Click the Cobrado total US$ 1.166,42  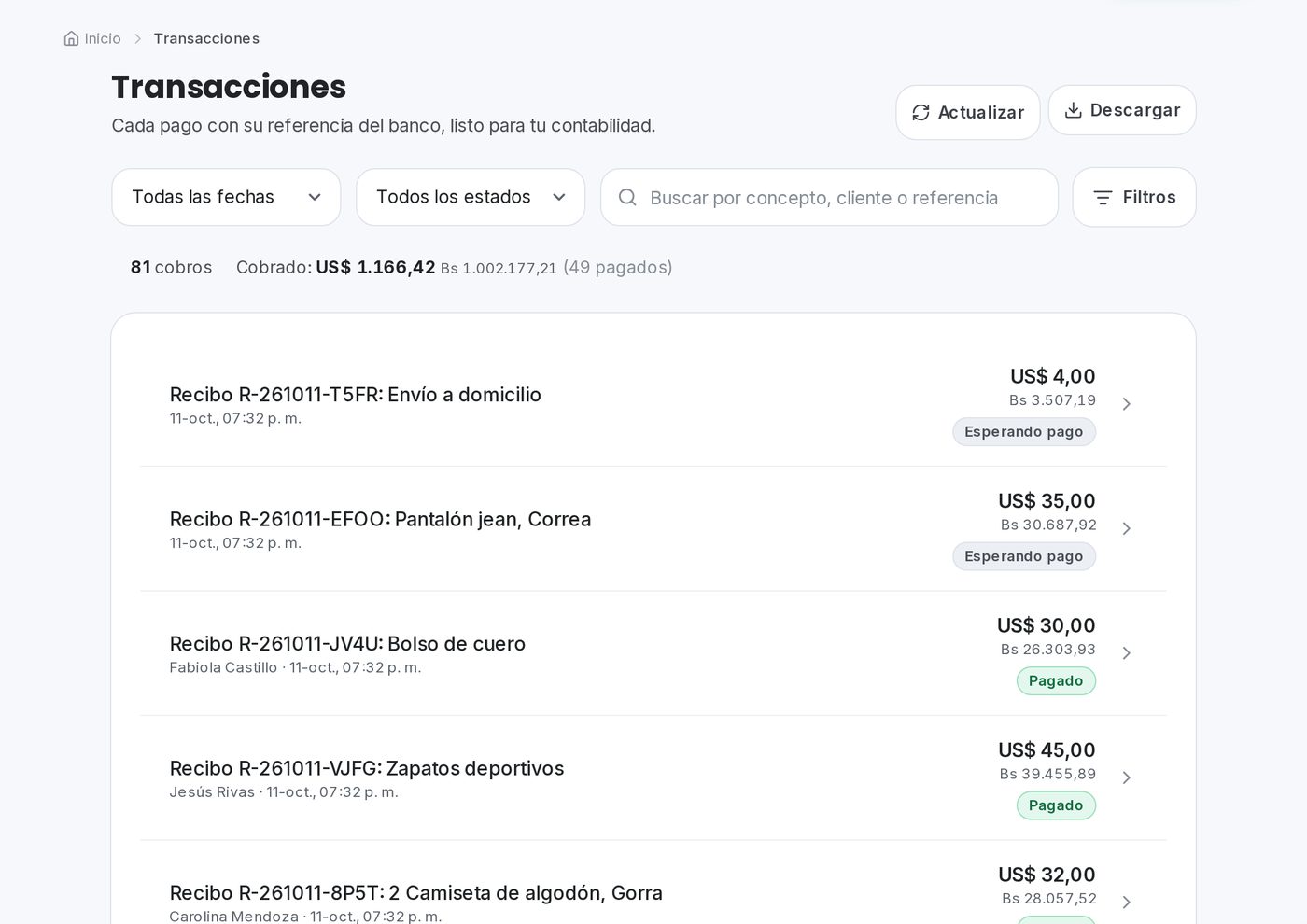[375, 267]
